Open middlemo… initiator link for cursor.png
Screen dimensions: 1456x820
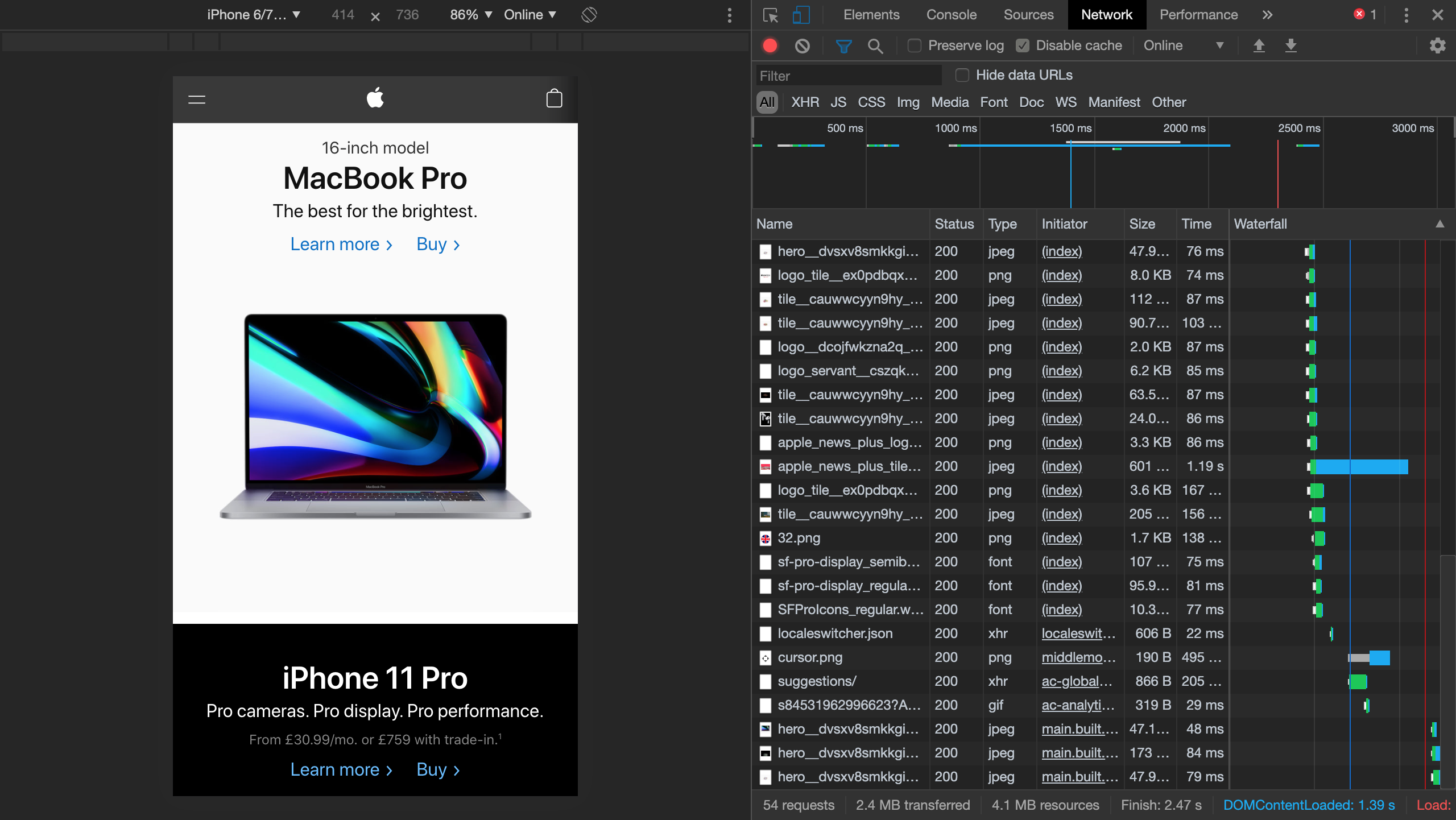pos(1078,657)
